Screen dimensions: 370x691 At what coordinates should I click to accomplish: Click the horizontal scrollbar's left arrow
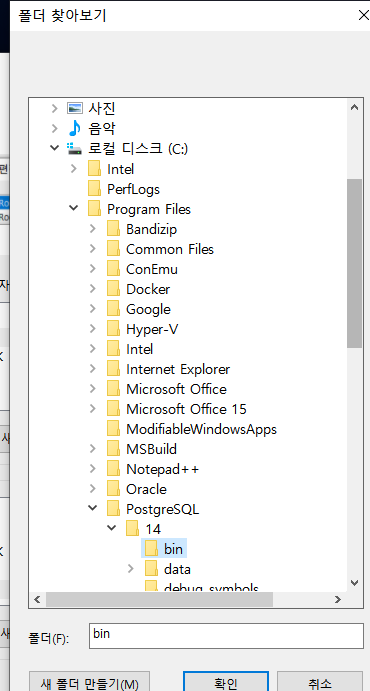tap(37, 599)
